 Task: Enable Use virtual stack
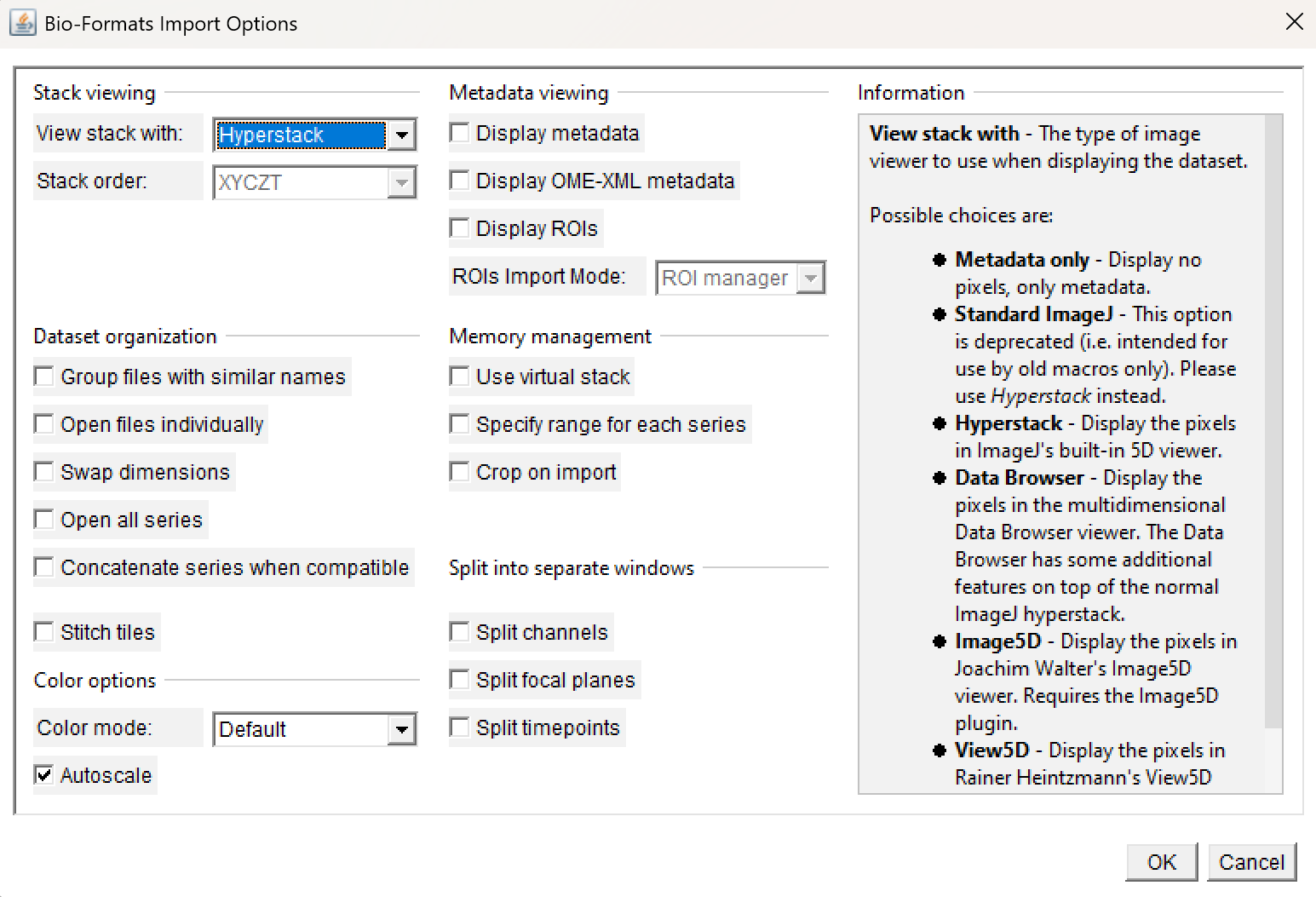pyautogui.click(x=459, y=376)
